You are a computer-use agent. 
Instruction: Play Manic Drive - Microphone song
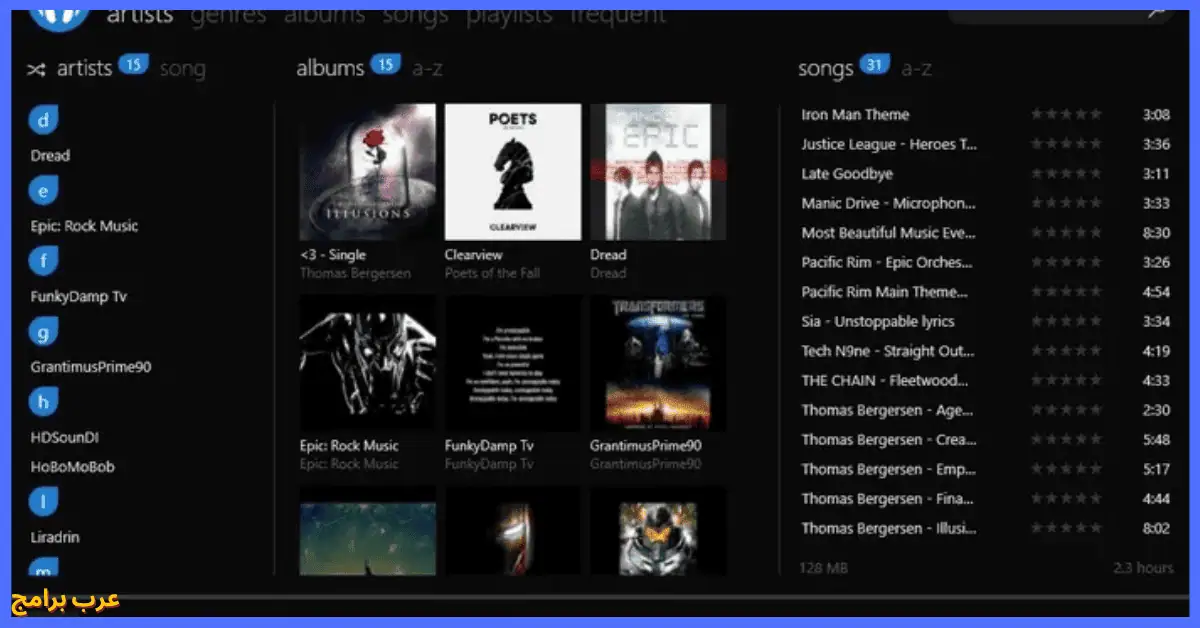889,203
